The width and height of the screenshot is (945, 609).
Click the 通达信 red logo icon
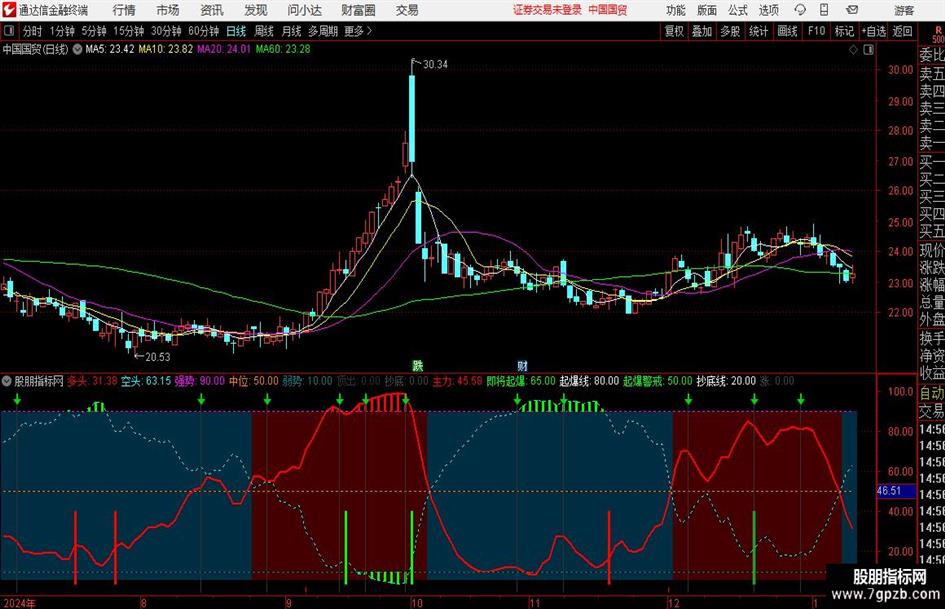point(9,10)
